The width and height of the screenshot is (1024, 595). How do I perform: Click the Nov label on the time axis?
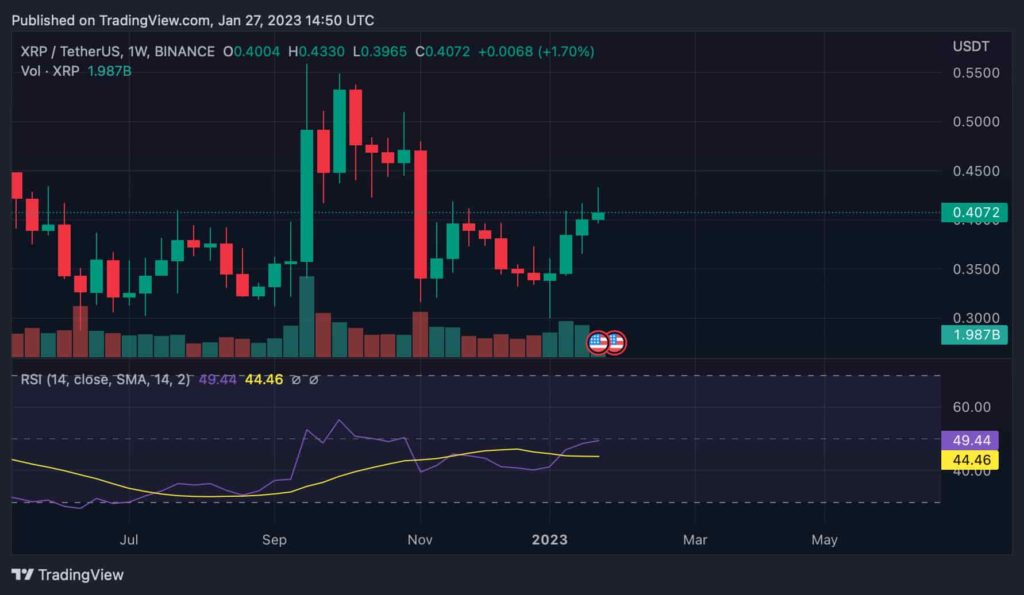tap(419, 539)
